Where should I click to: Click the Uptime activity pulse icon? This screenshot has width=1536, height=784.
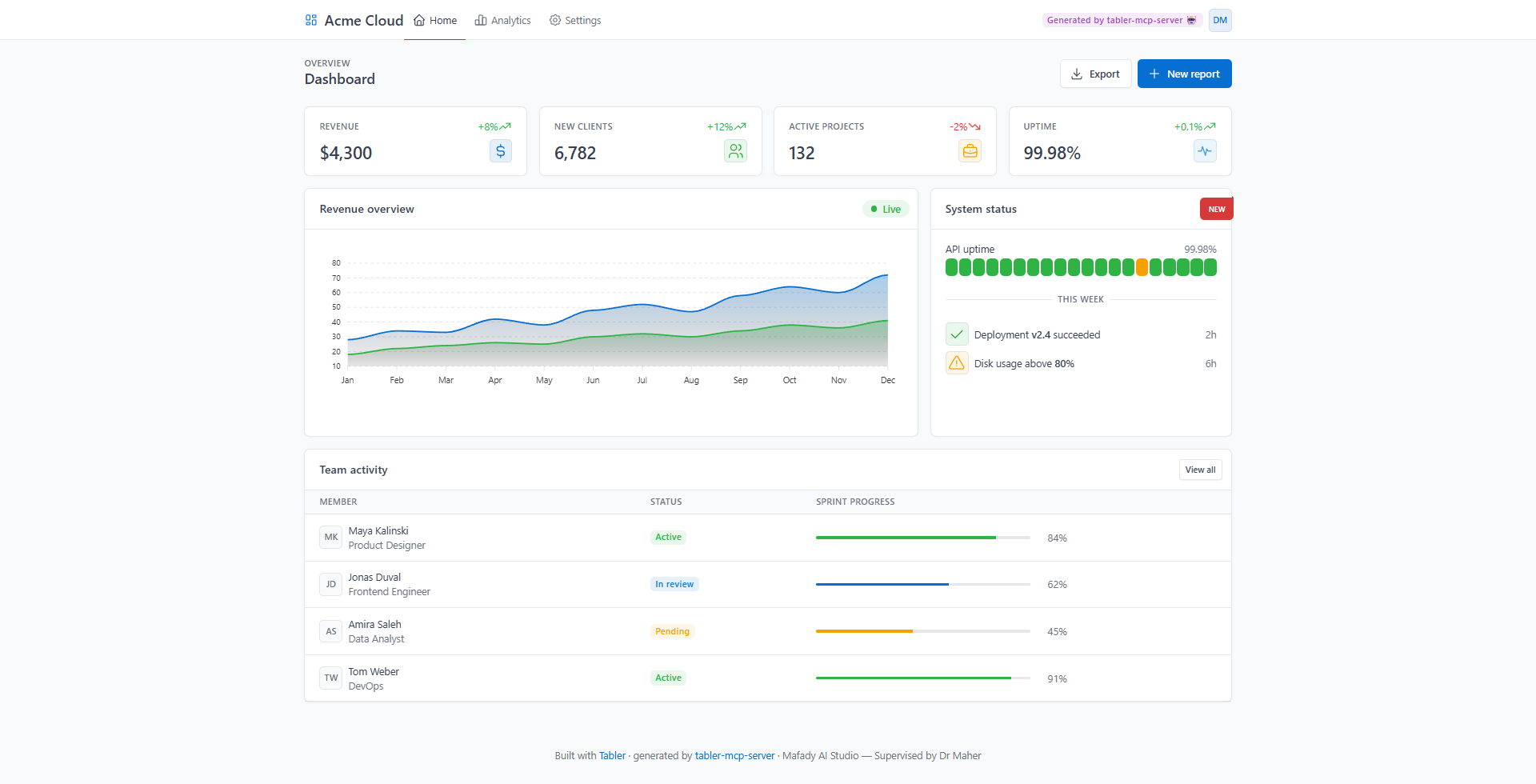1205,151
